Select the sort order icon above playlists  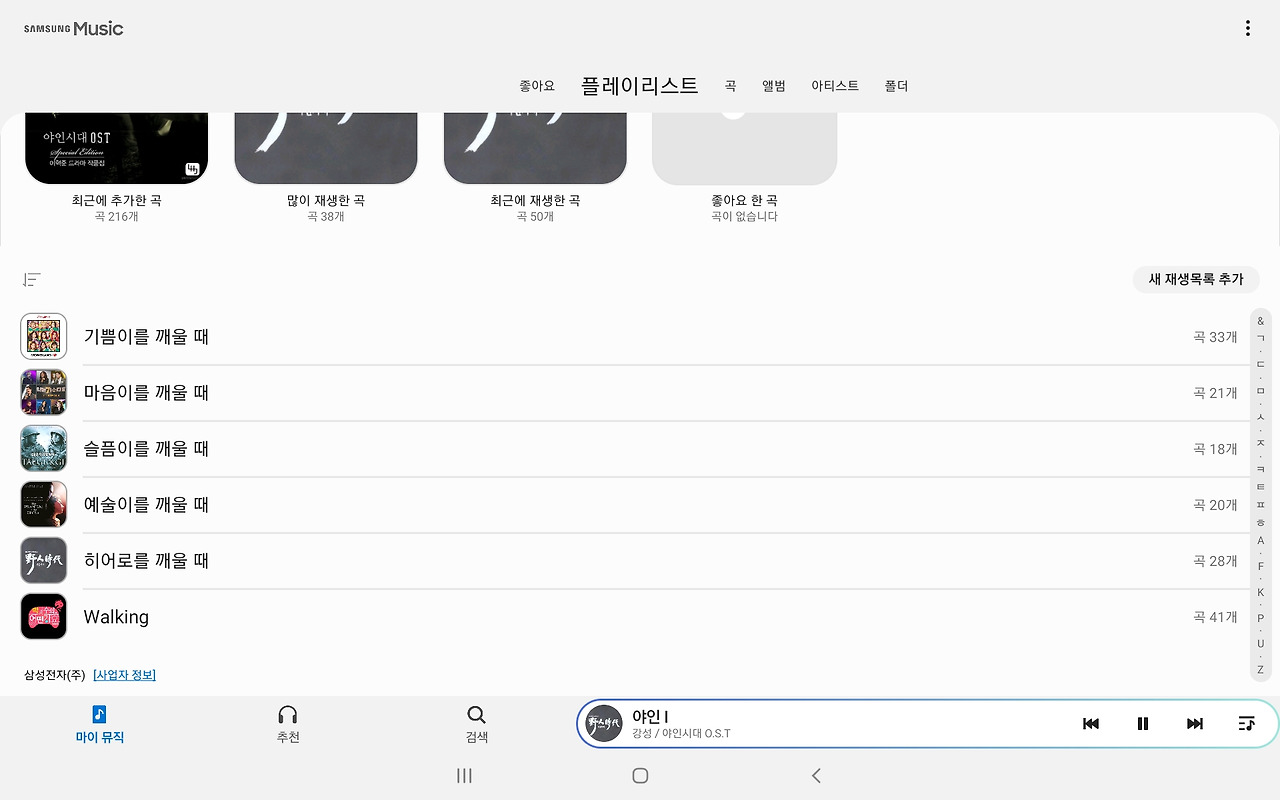point(31,280)
